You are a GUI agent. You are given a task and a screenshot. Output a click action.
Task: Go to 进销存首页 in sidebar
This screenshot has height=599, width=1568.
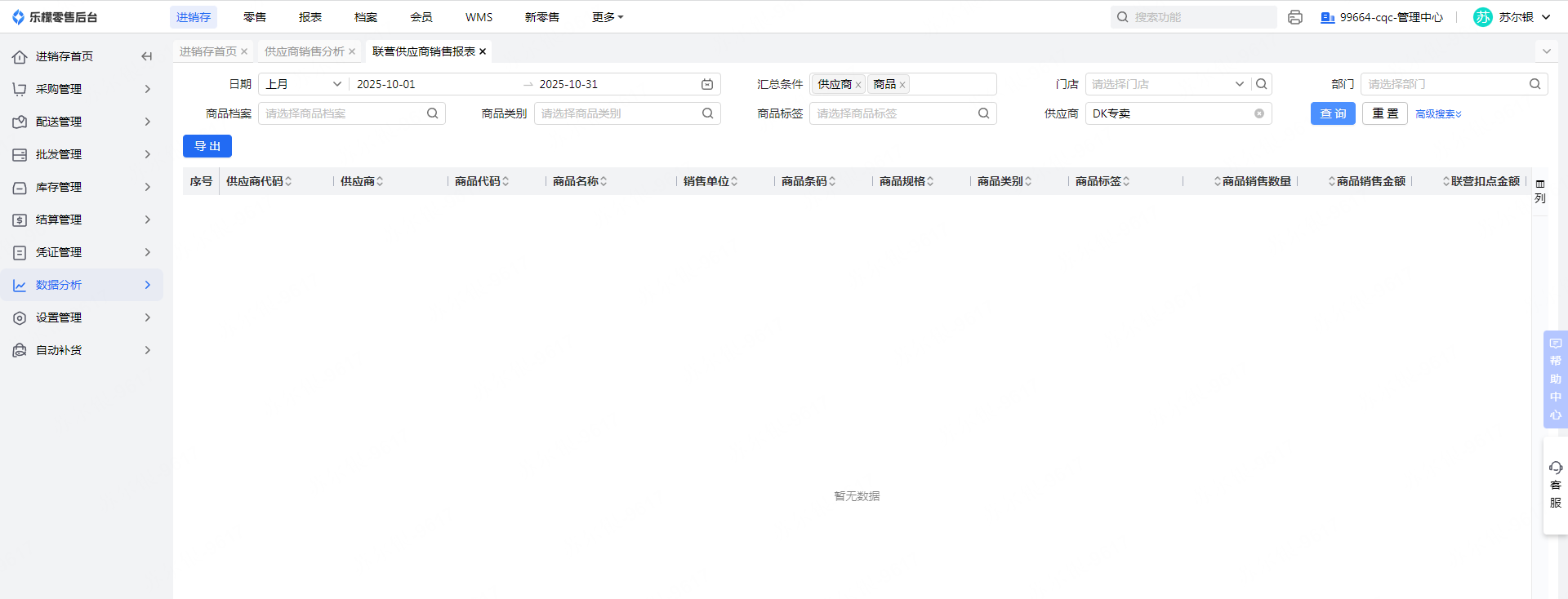pos(65,56)
